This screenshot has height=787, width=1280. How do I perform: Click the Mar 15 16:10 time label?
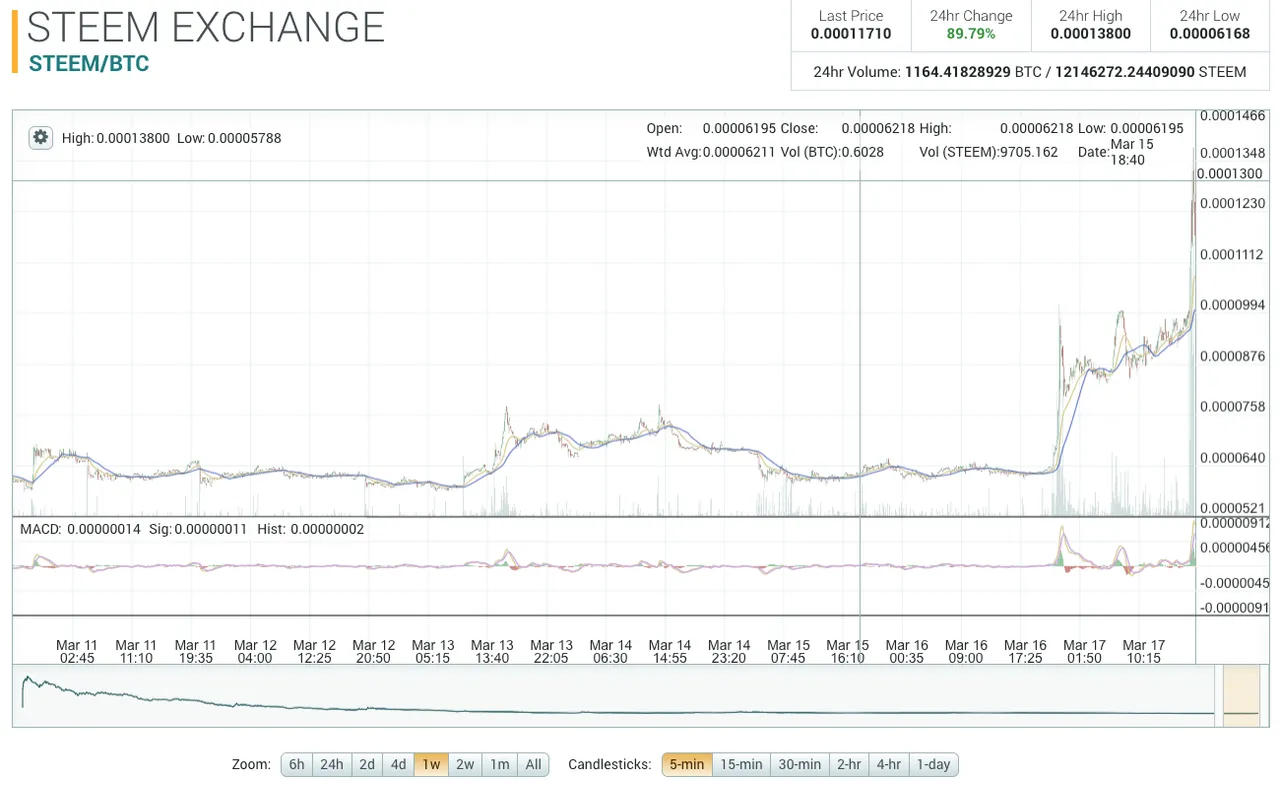(848, 651)
